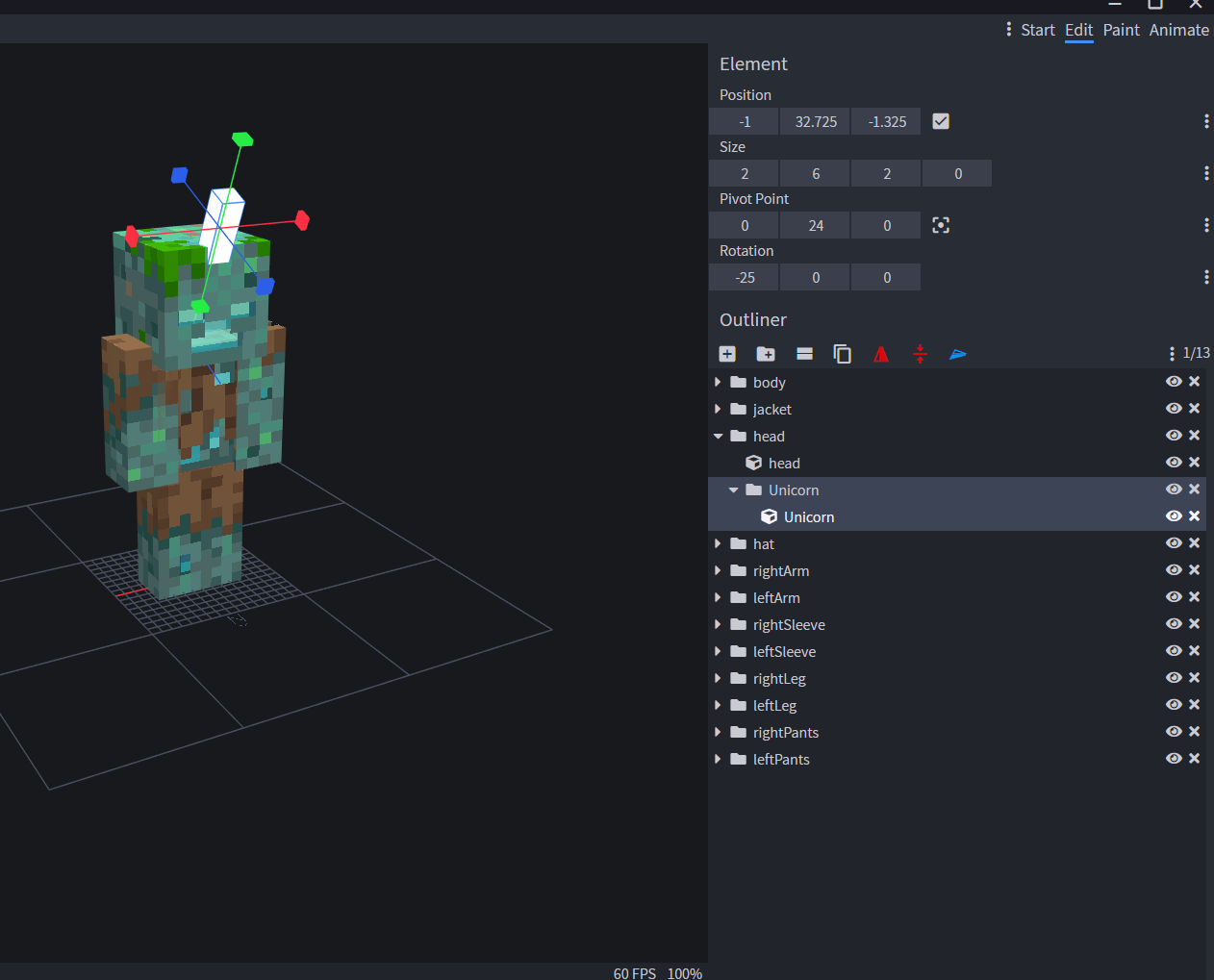Click the center pivot icon beside Pivot Point
Screen dimensions: 1214x980
(x=941, y=225)
